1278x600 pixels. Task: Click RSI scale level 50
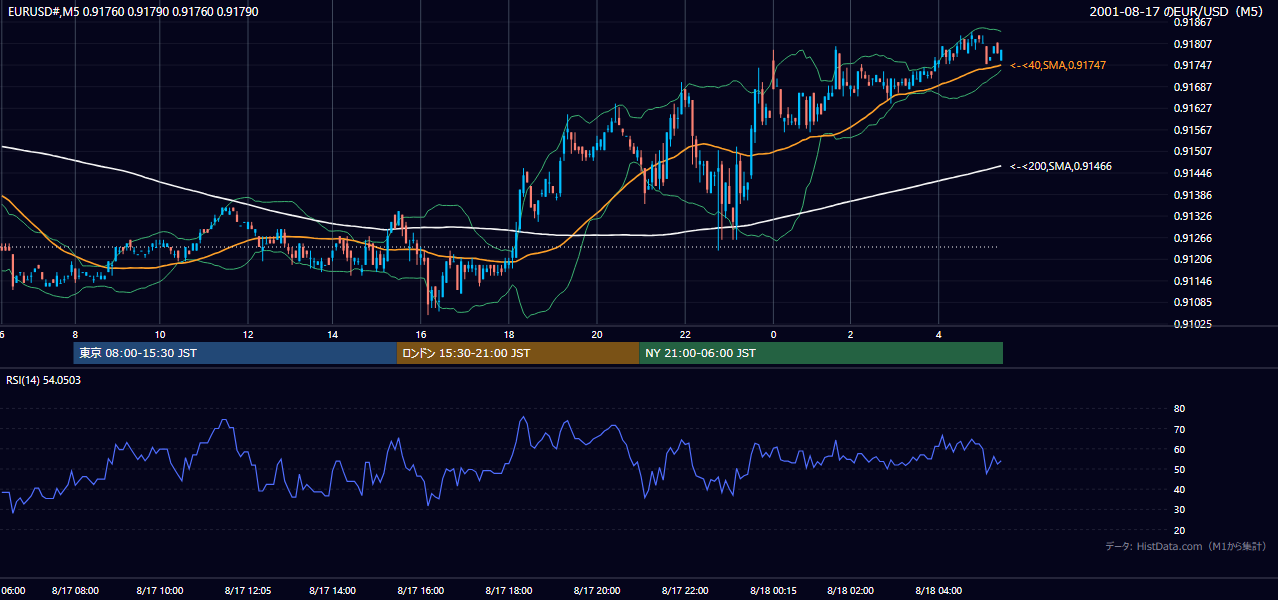(x=1179, y=469)
